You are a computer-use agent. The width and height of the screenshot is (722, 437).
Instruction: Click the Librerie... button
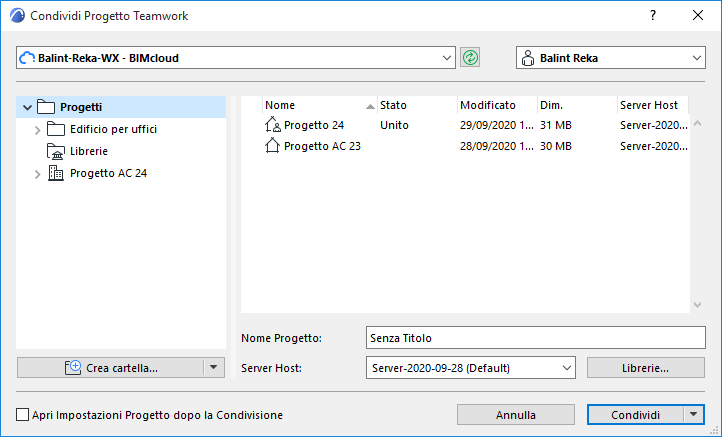coord(645,368)
